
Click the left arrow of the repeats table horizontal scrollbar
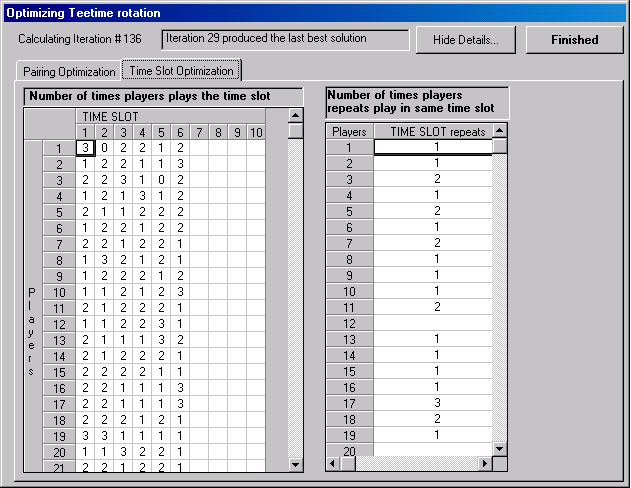click(332, 463)
